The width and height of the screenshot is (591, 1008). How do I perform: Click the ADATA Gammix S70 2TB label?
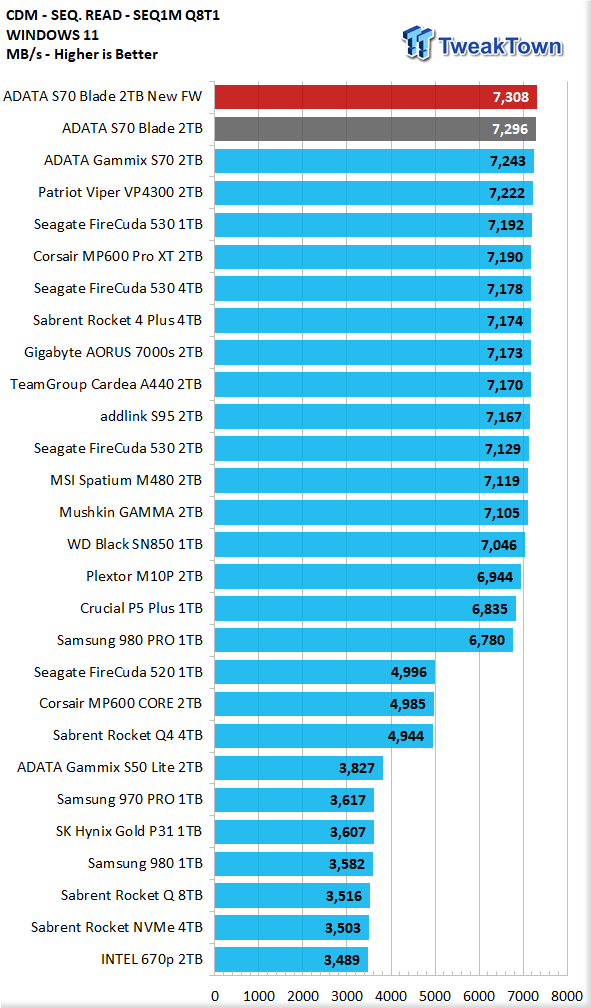[x=123, y=160]
